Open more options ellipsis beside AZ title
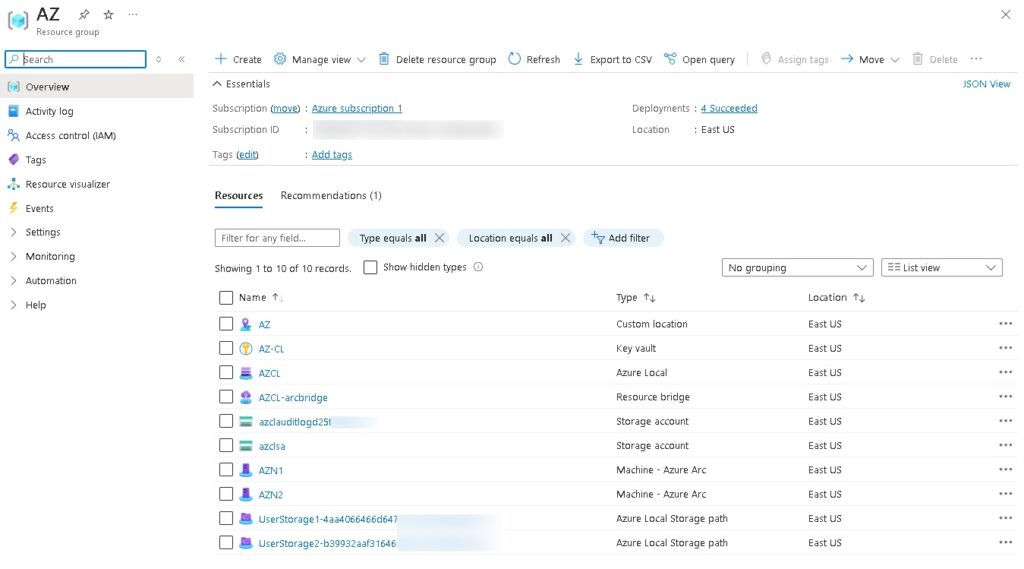Image resolution: width=1024 pixels, height=569 pixels. 133,14
